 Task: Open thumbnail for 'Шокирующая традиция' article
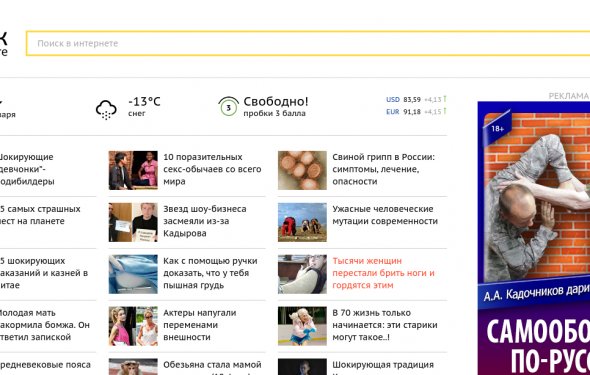pos(302,367)
